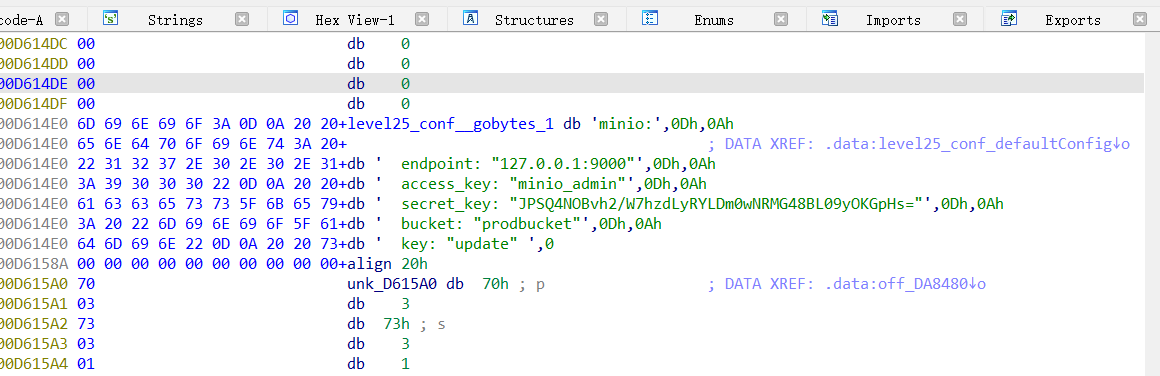Click the Exports tab icon
The height and width of the screenshot is (376, 1160).
(1009, 19)
